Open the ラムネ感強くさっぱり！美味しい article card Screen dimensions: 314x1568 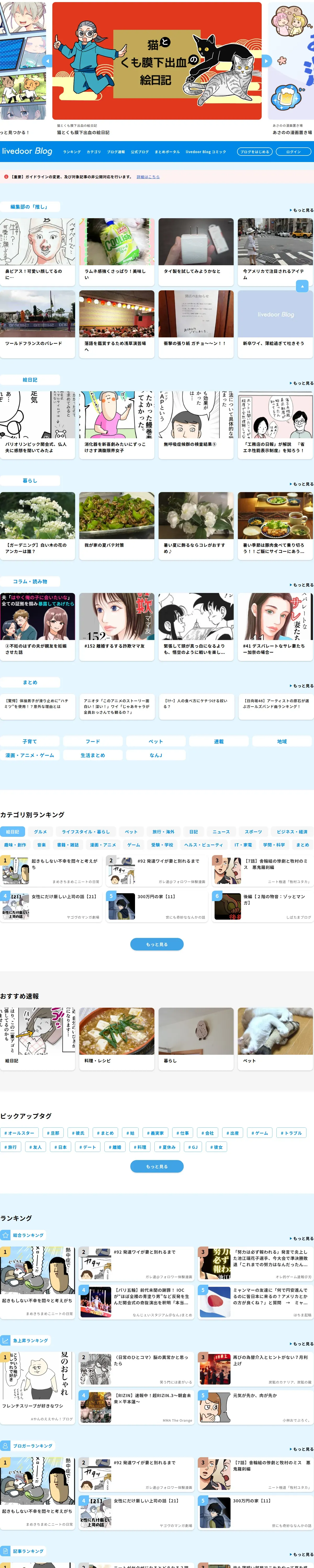point(116,252)
